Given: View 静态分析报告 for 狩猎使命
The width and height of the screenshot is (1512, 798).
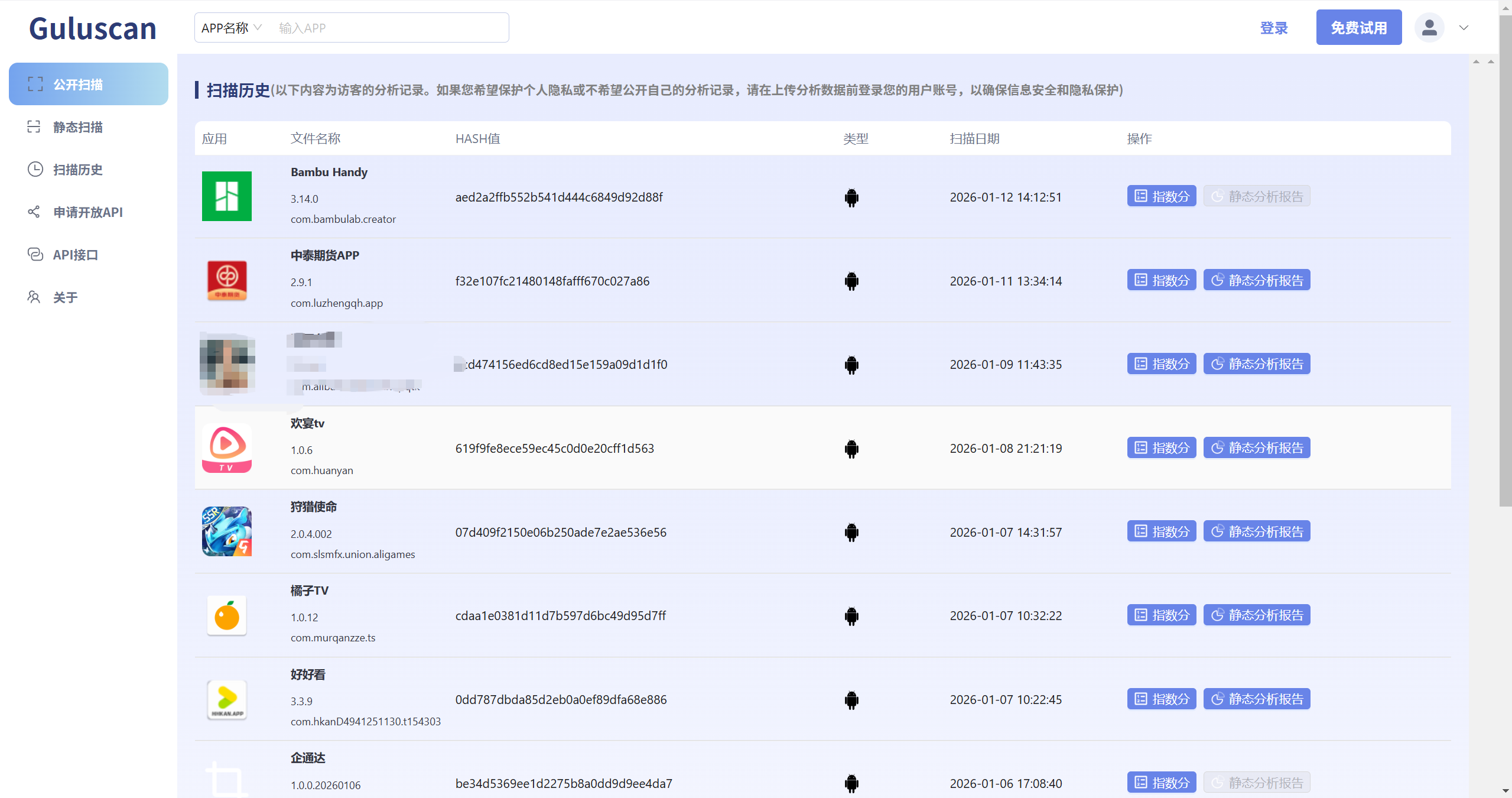Looking at the screenshot, I should pyautogui.click(x=1256, y=531).
